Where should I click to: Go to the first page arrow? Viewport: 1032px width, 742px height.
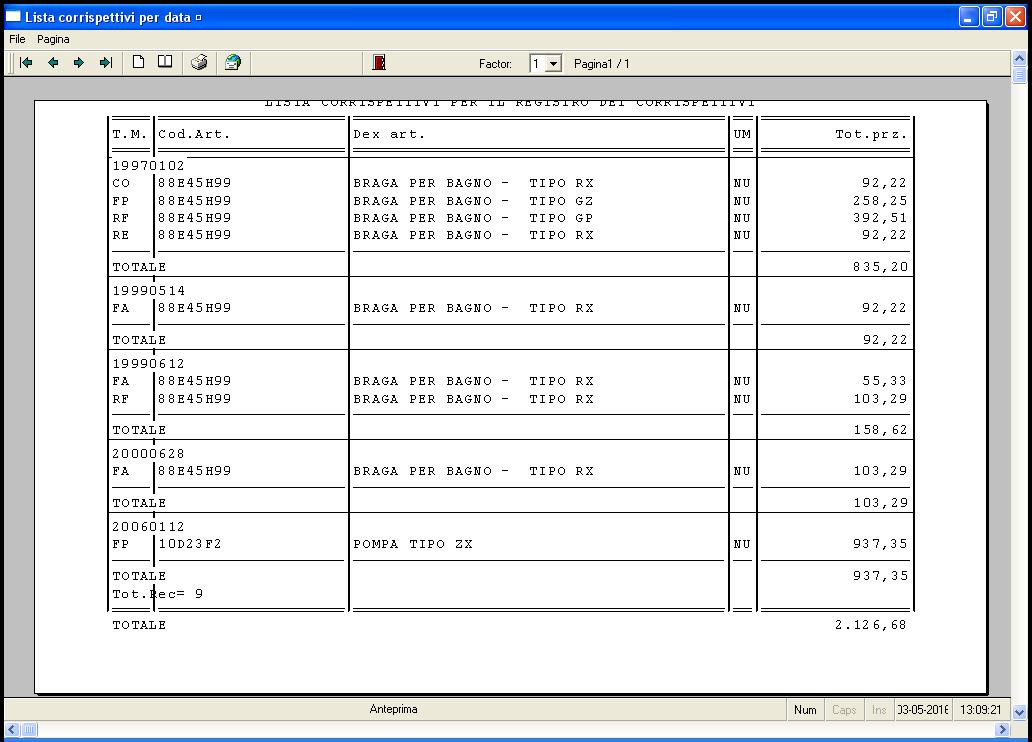(27, 63)
